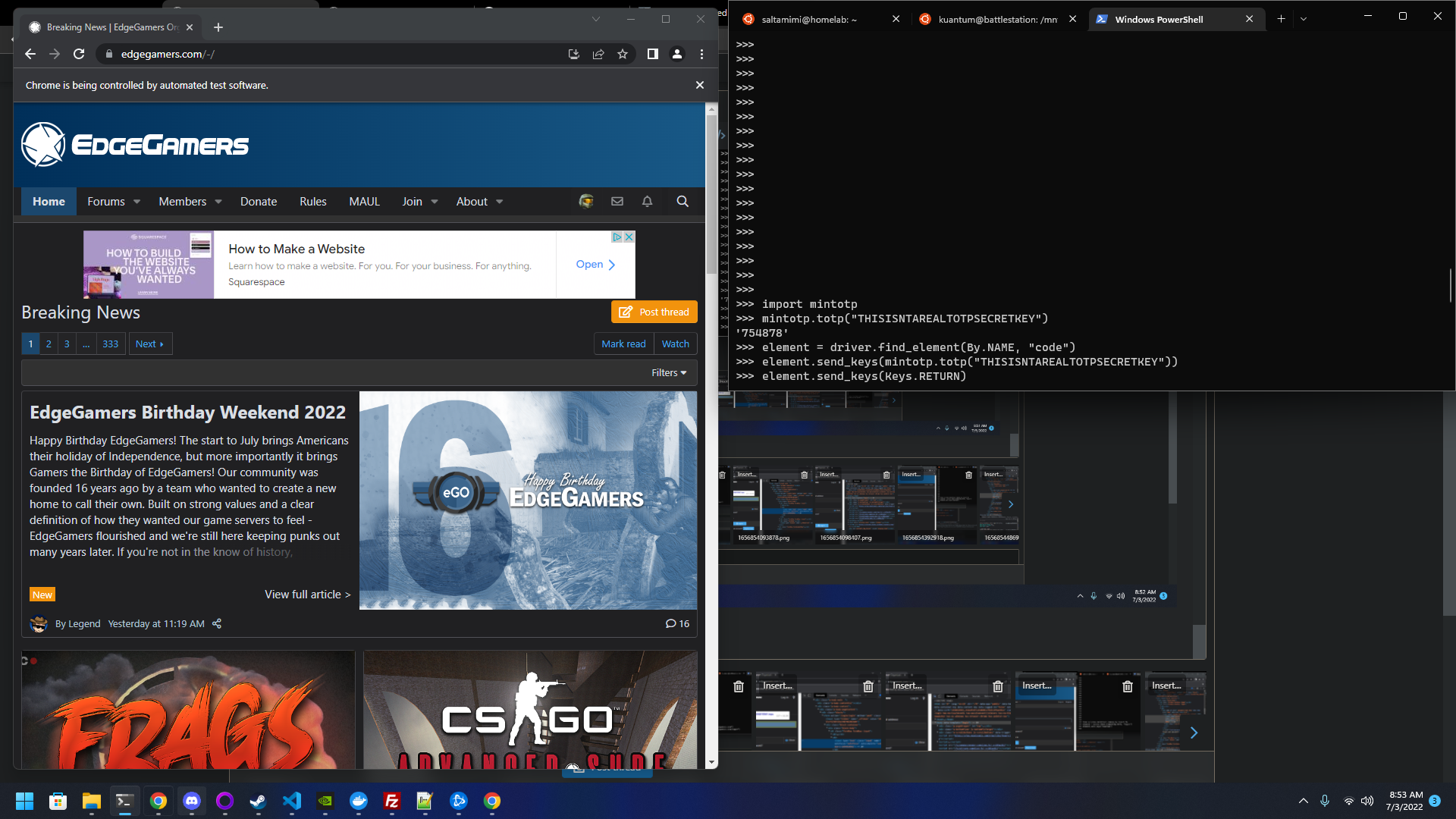Image resolution: width=1456 pixels, height=819 pixels.
Task: Open the 16 comments icon on the article
Action: tap(677, 623)
